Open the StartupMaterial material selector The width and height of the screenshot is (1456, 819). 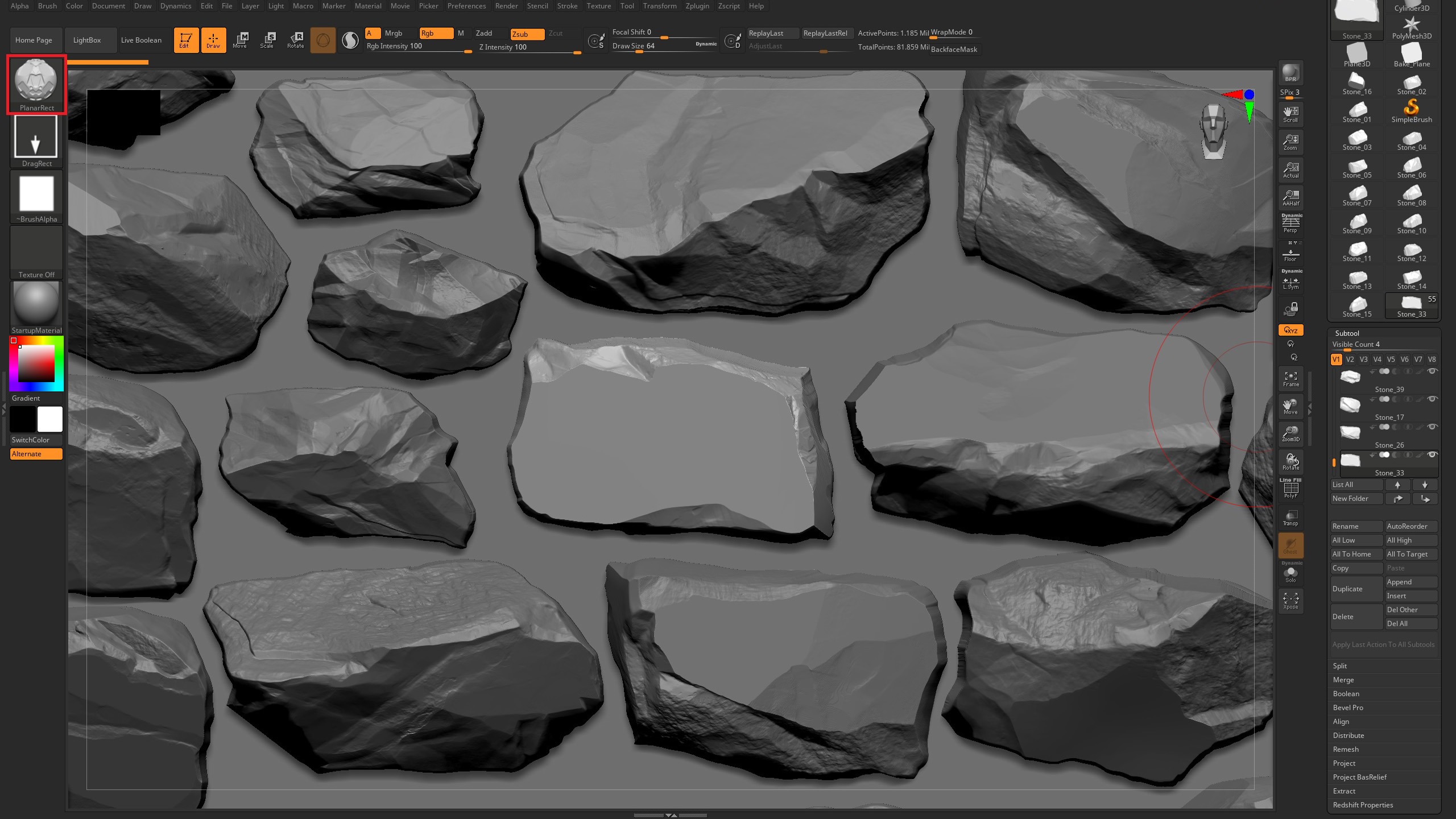pos(36,308)
